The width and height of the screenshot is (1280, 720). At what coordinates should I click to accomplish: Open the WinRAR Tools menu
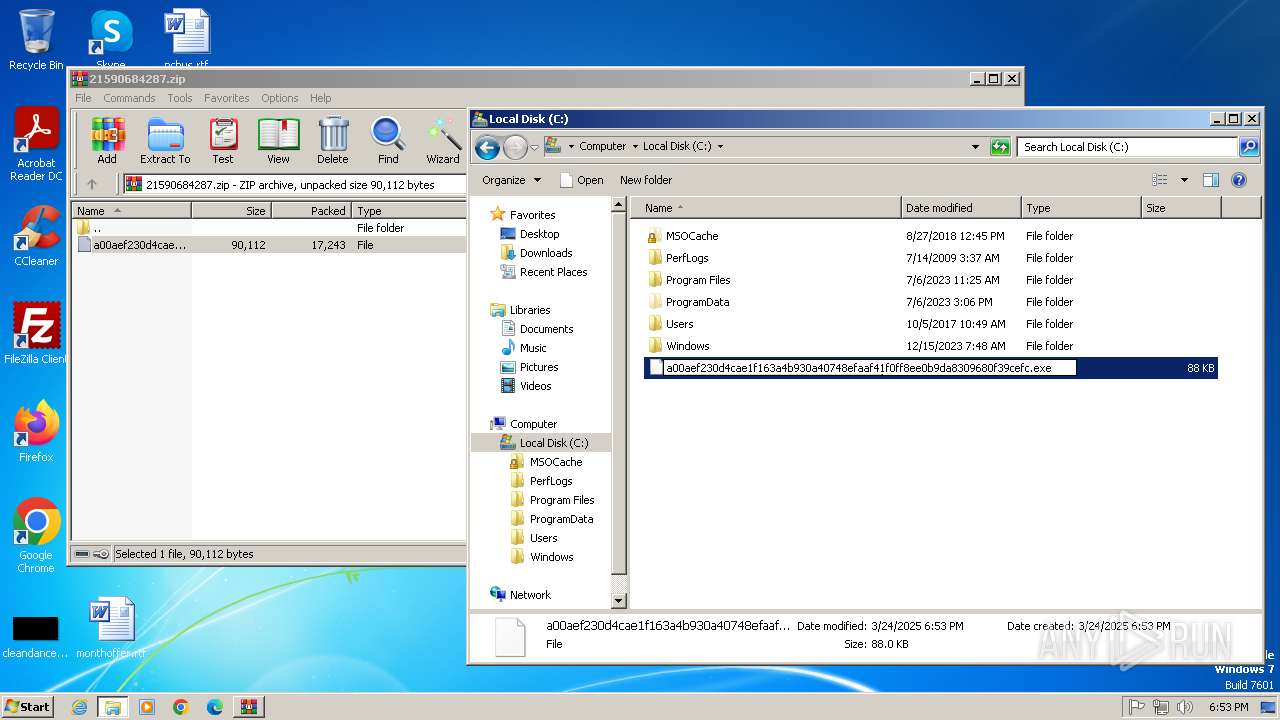[180, 98]
